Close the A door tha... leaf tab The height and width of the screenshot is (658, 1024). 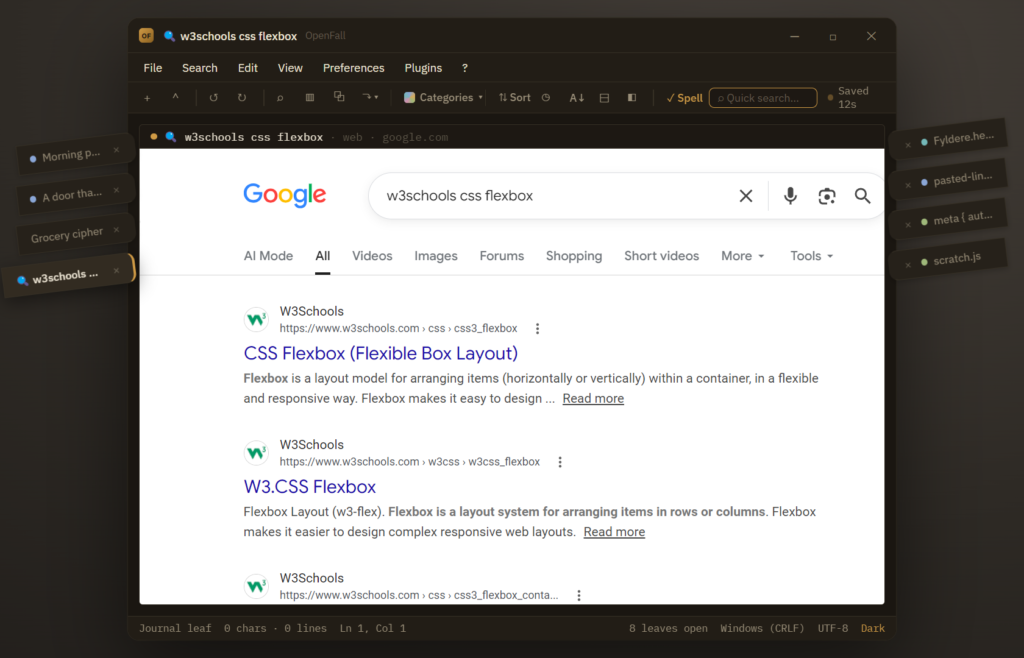click(116, 190)
